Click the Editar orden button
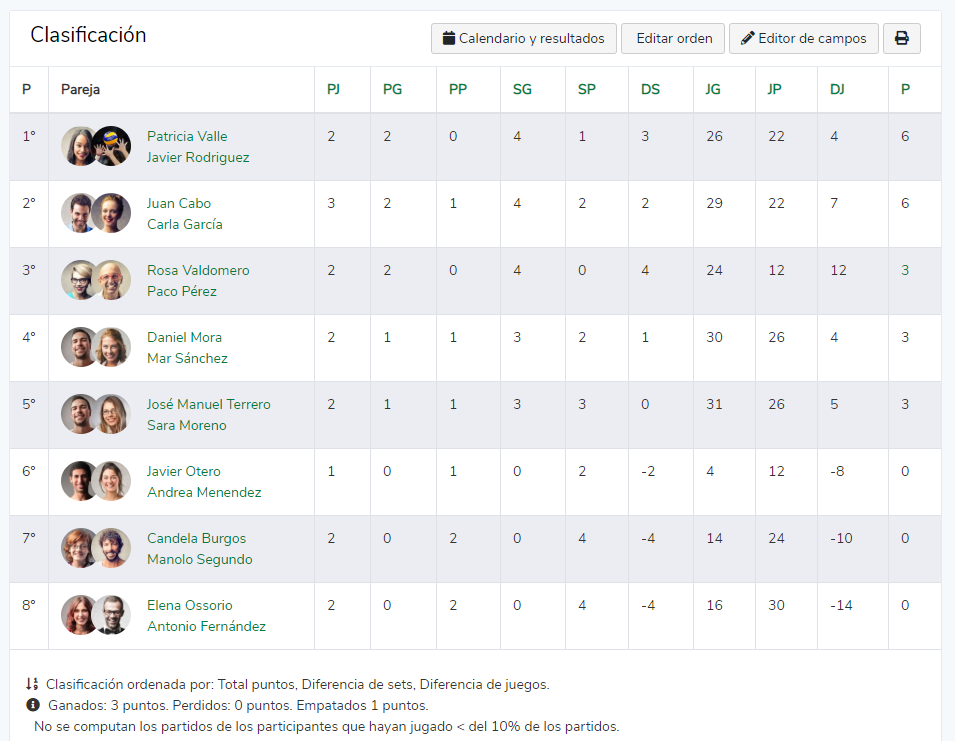Image resolution: width=955 pixels, height=741 pixels. tap(673, 39)
